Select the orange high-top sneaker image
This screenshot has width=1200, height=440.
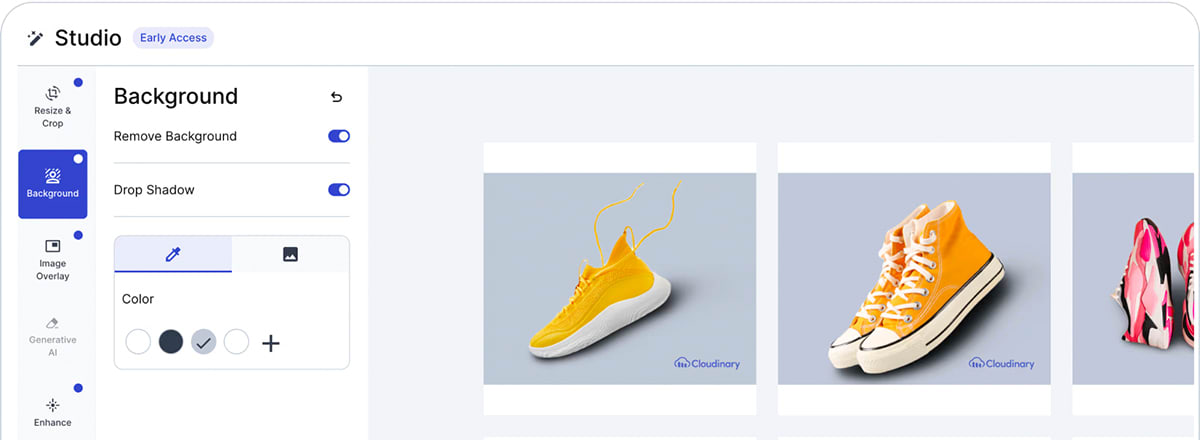click(914, 279)
